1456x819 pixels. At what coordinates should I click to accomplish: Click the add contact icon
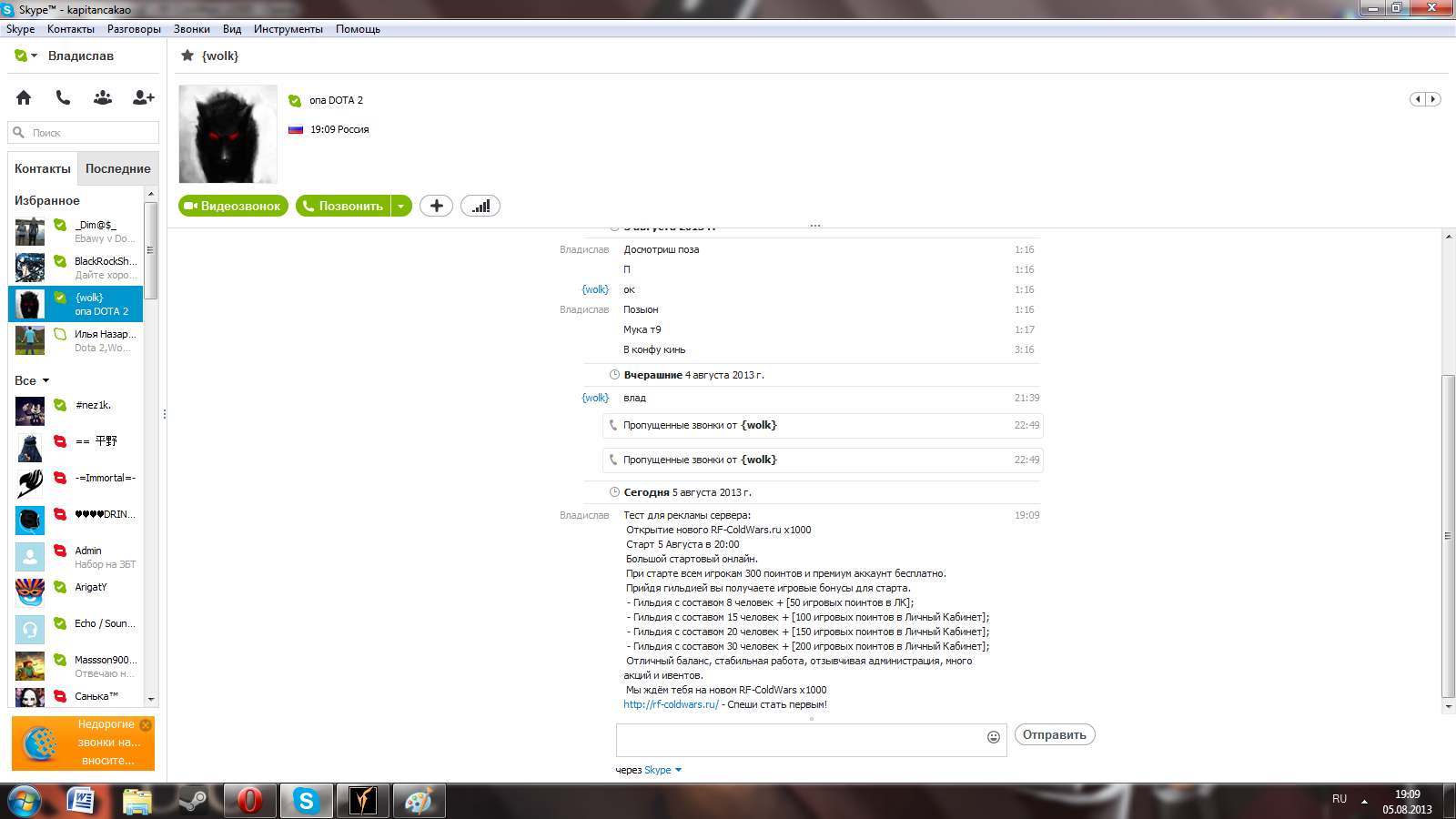tap(144, 97)
